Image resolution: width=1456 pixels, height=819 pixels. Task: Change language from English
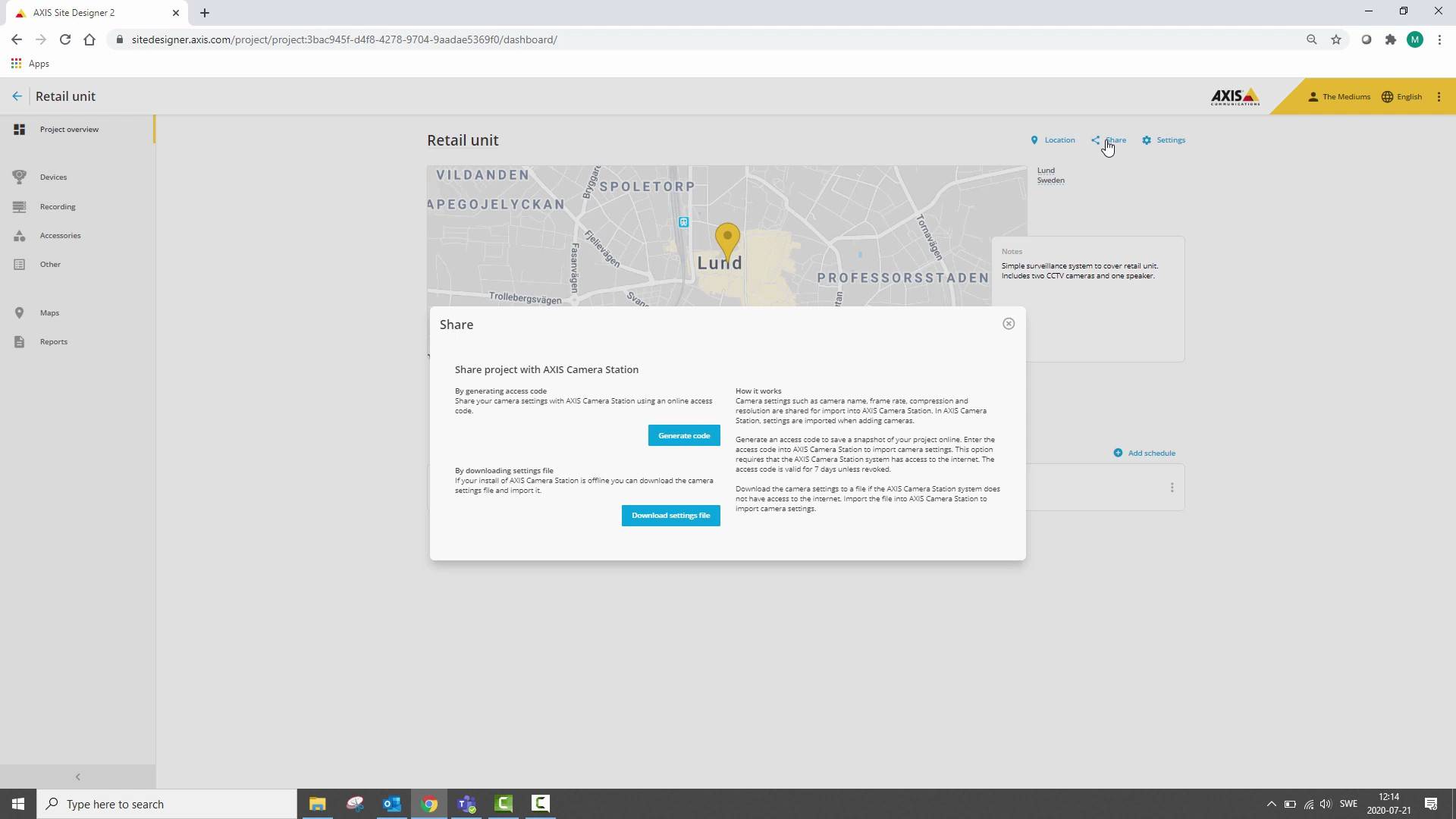click(x=1401, y=97)
